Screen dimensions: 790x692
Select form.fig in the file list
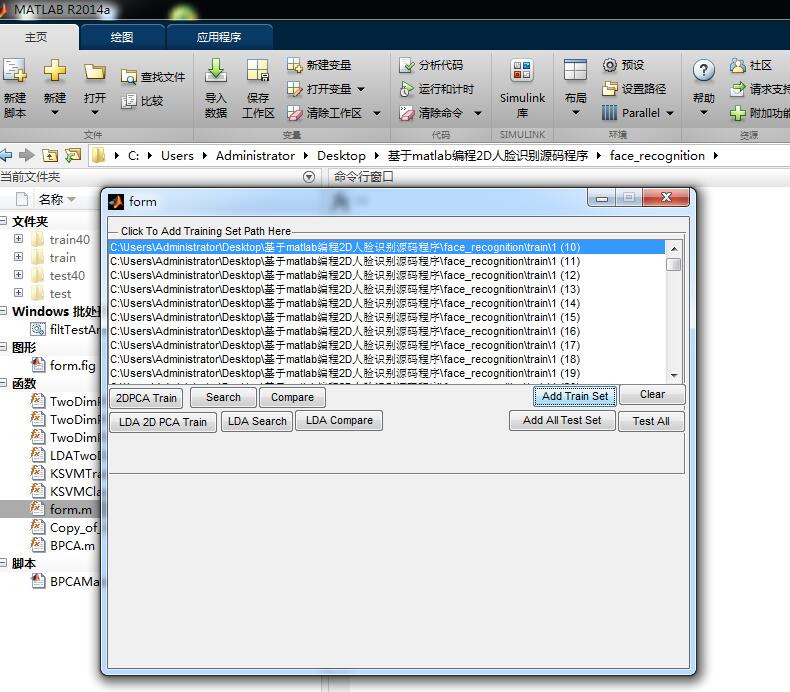(72, 365)
